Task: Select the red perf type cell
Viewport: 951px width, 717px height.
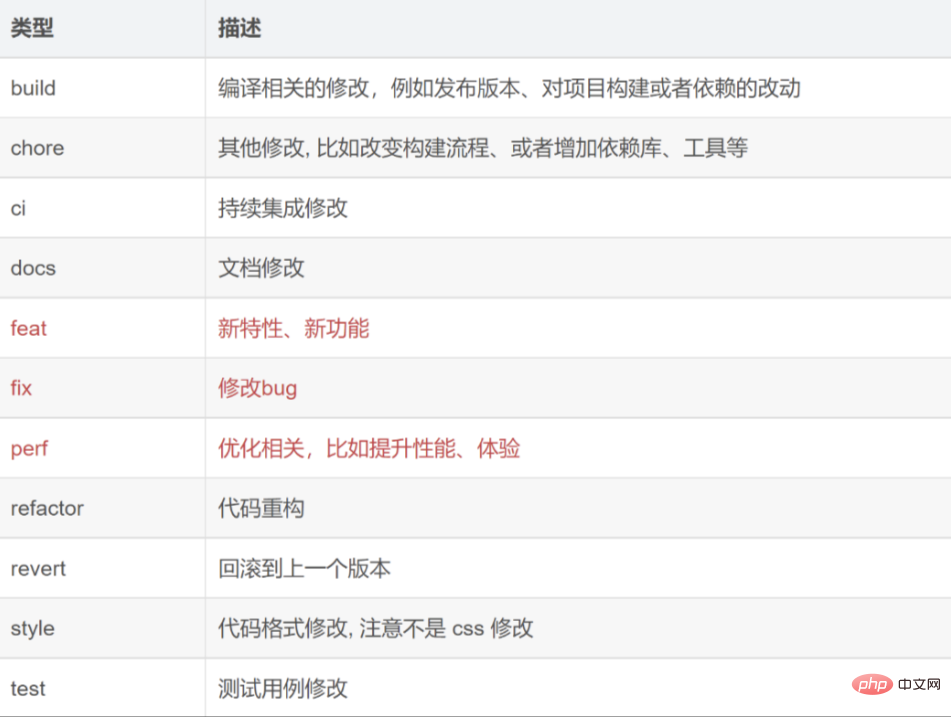Action: [30, 448]
